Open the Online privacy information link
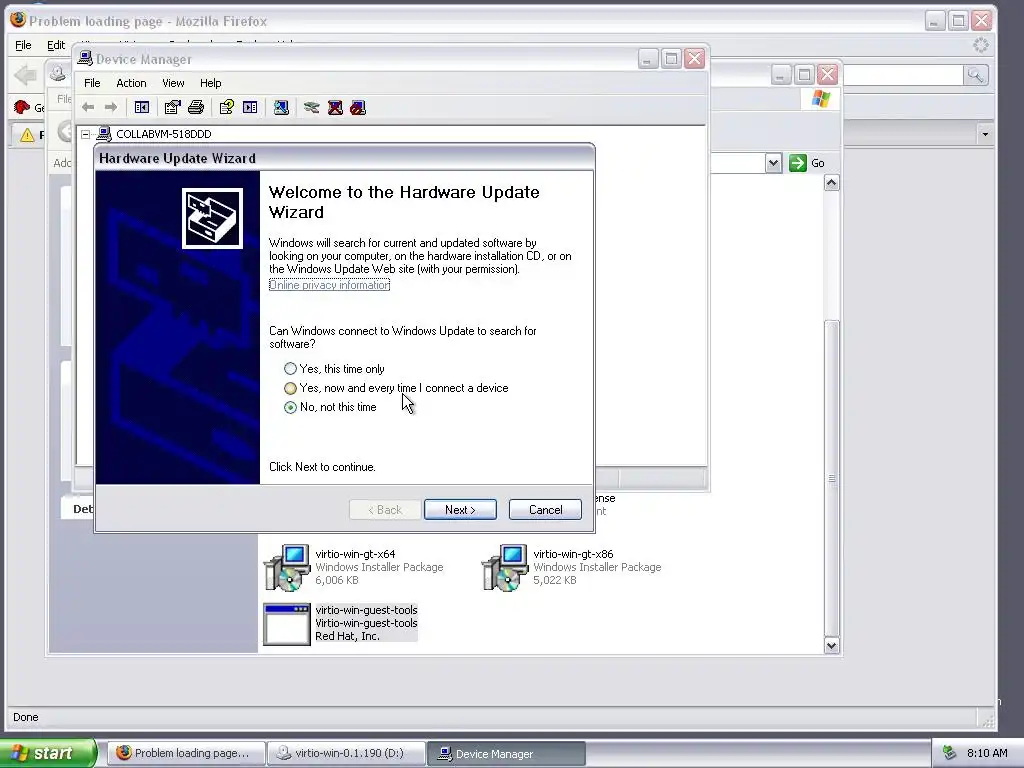The image size is (1024, 768). (329, 285)
